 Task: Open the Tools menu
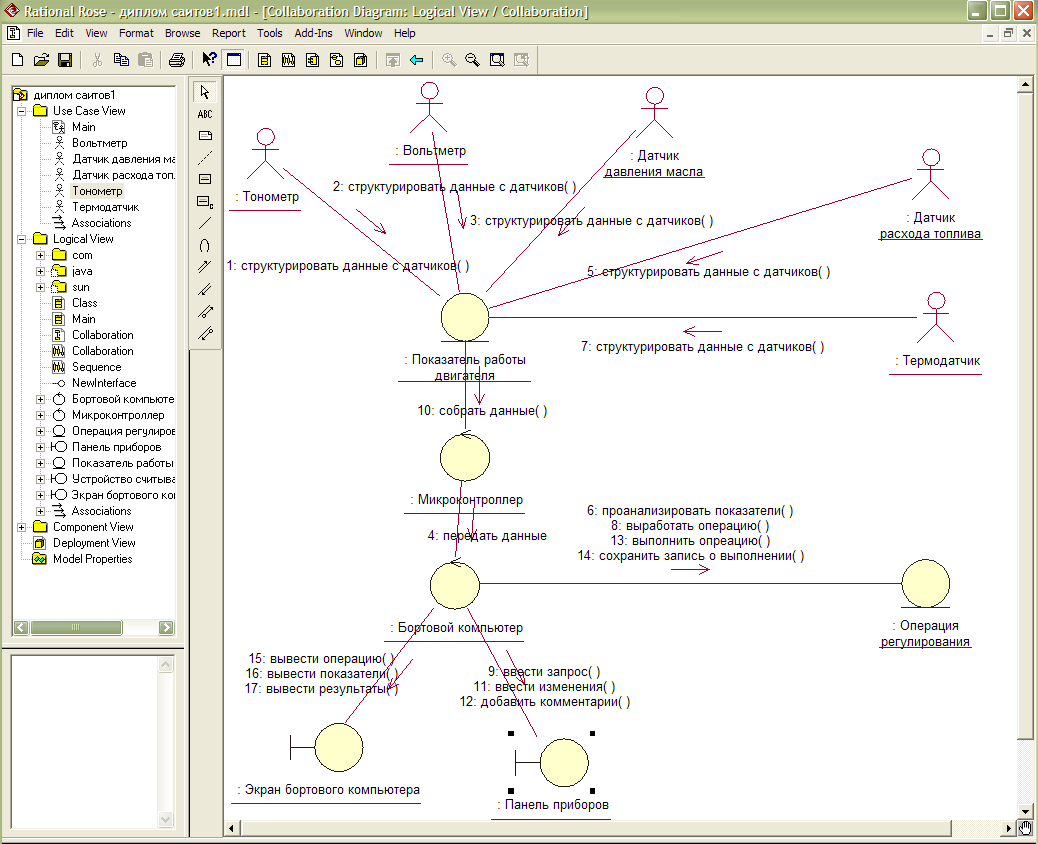[x=269, y=33]
